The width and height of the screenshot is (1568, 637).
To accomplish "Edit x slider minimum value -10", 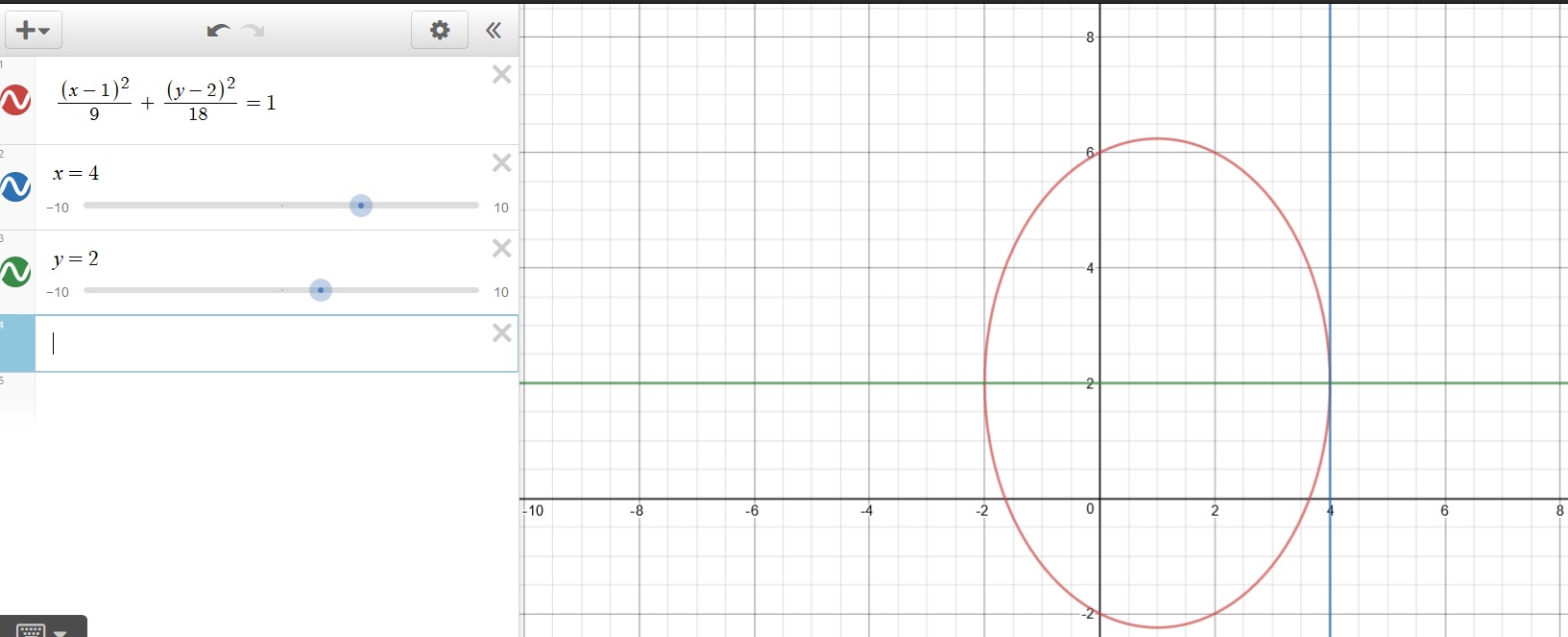I will click(x=58, y=208).
